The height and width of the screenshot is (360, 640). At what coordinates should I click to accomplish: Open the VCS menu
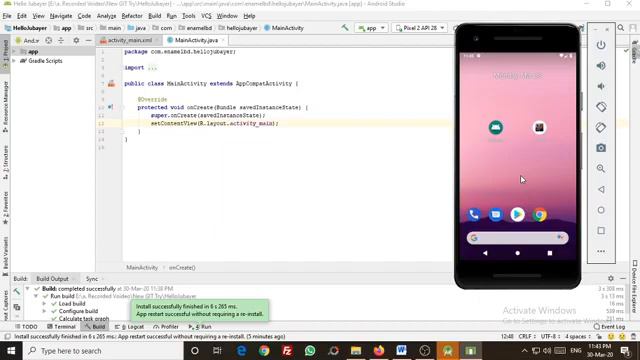pyautogui.click(x=206, y=16)
